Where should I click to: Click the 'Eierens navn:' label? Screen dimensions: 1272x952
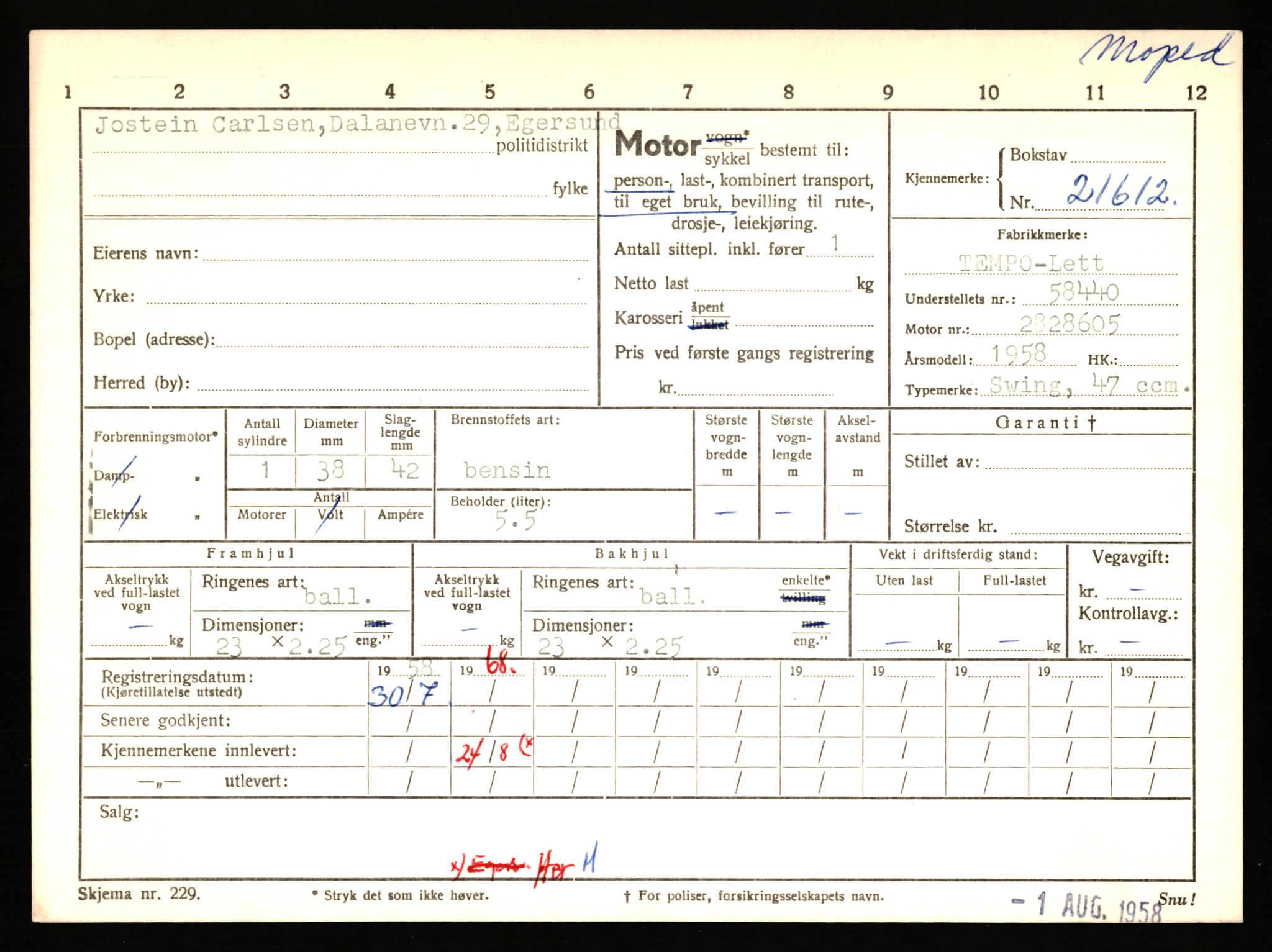146,253
